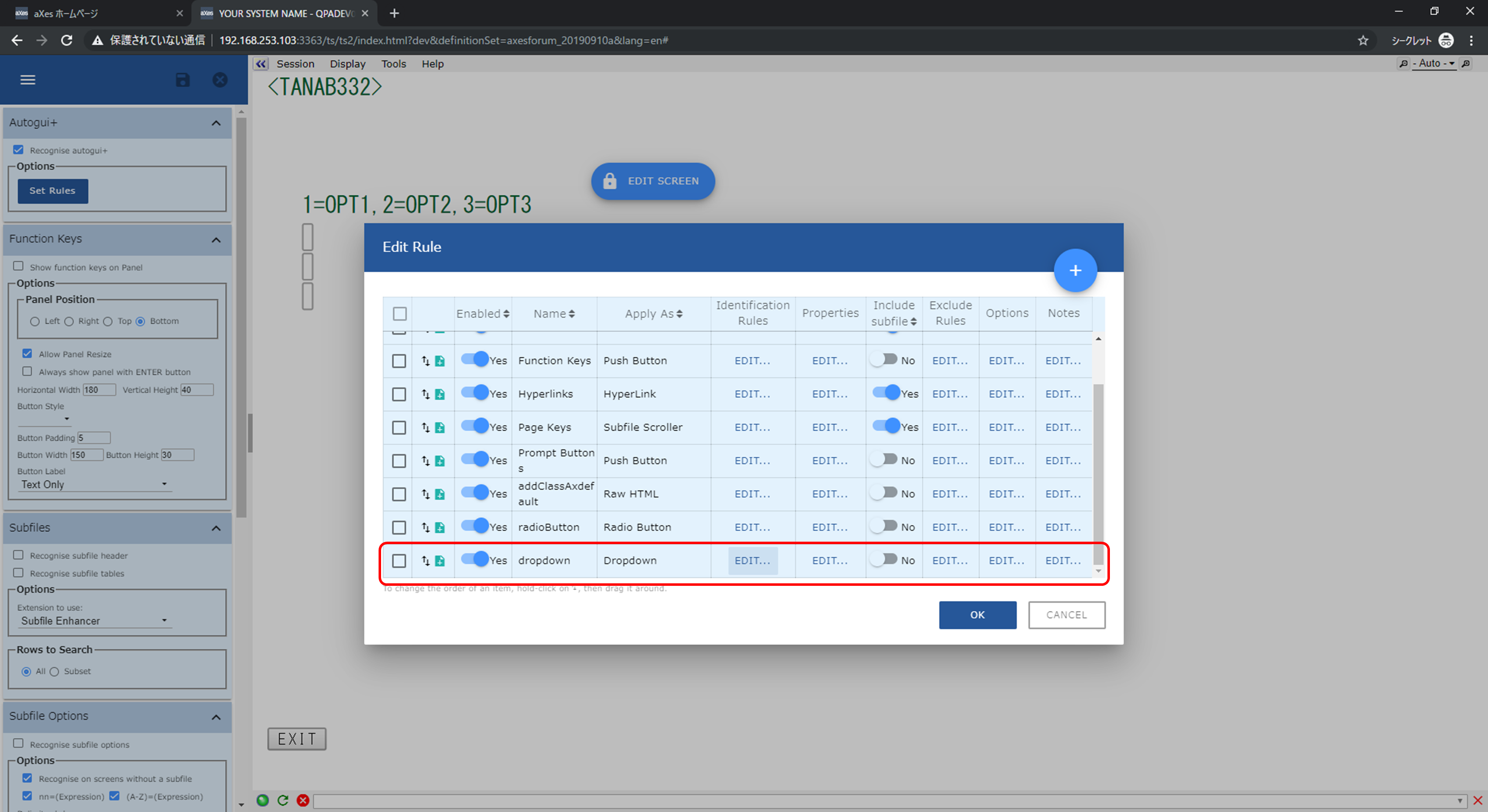Click the double-left arrow collapse panel icon
1488x812 pixels.
click(261, 64)
